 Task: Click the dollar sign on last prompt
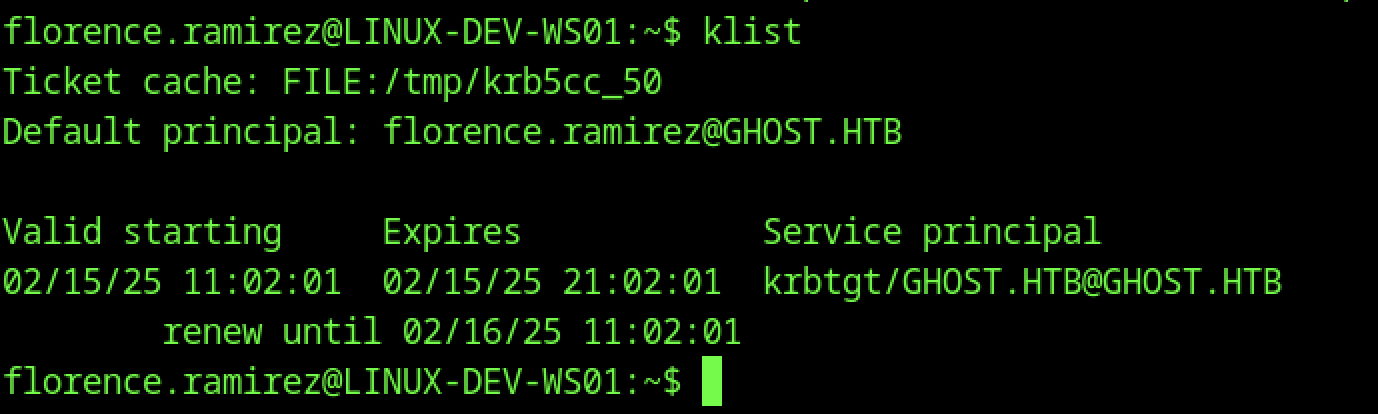point(672,381)
